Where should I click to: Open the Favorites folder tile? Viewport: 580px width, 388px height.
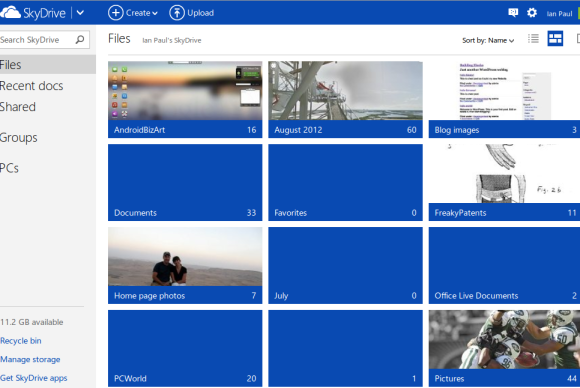(345, 182)
